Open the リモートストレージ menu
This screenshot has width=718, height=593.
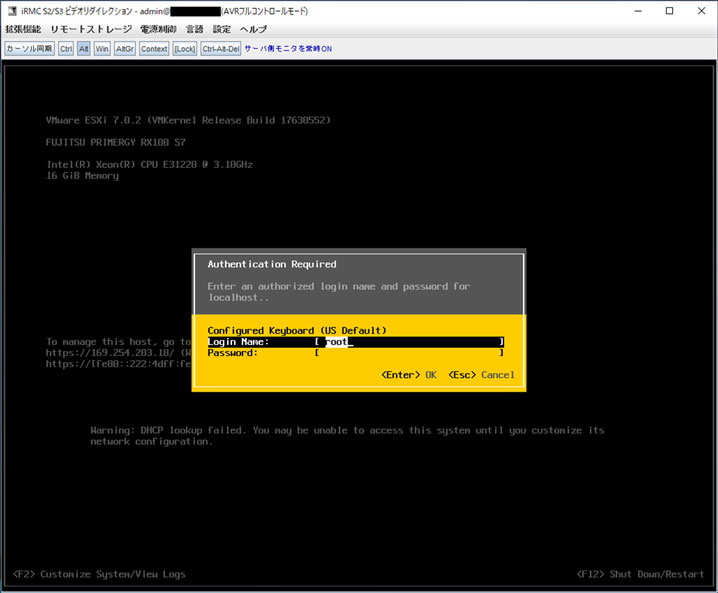(91, 29)
